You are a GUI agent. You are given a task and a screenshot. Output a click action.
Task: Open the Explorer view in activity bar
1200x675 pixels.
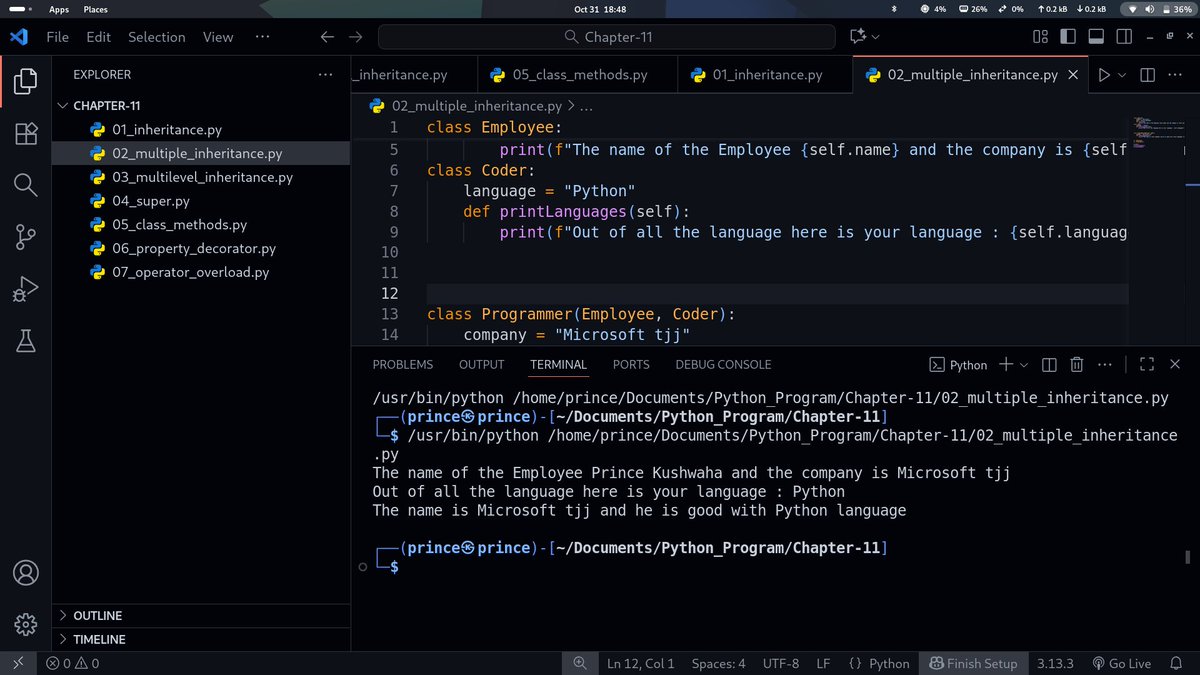(25, 81)
